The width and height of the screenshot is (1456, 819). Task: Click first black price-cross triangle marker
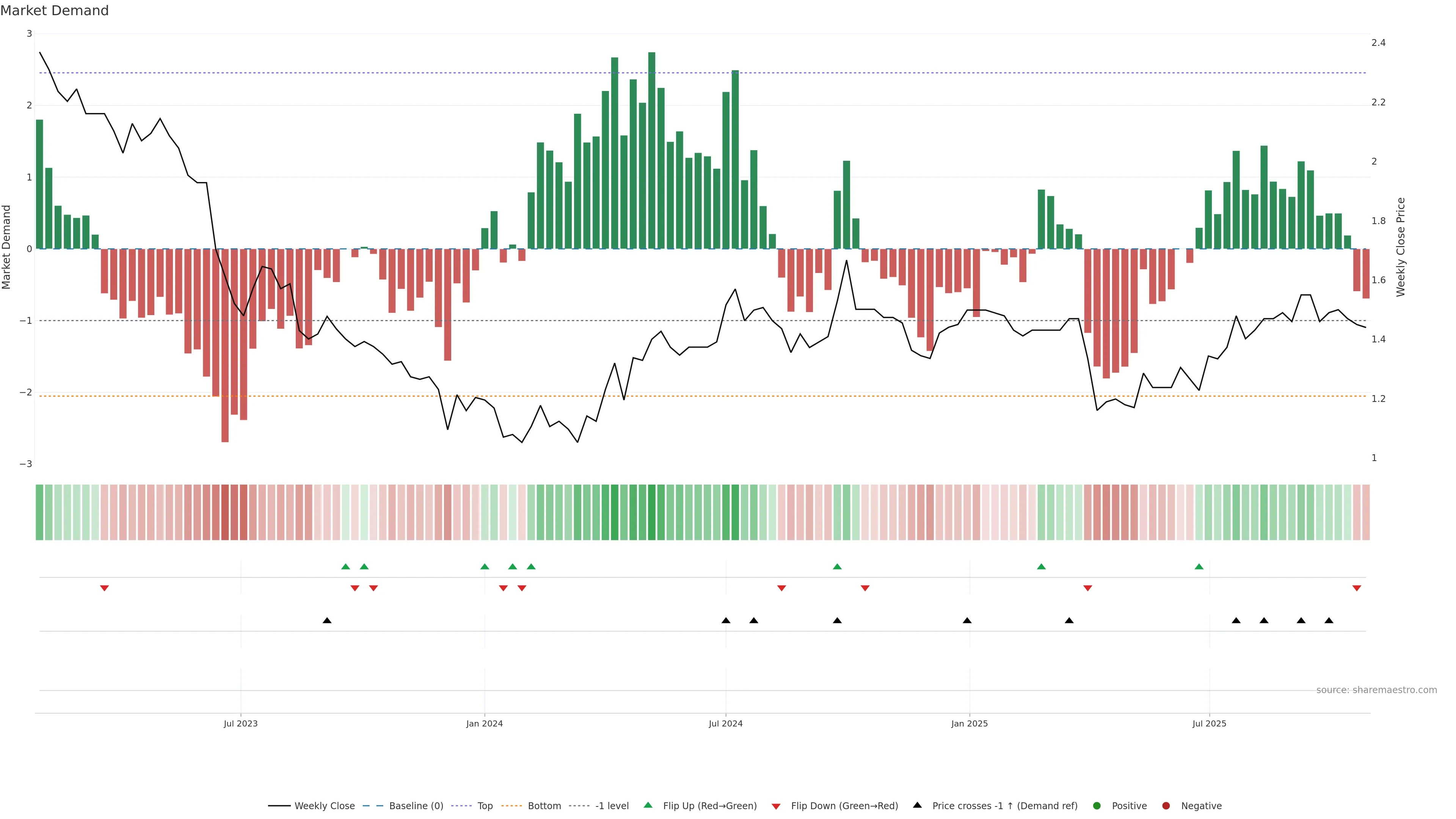pos(327,621)
